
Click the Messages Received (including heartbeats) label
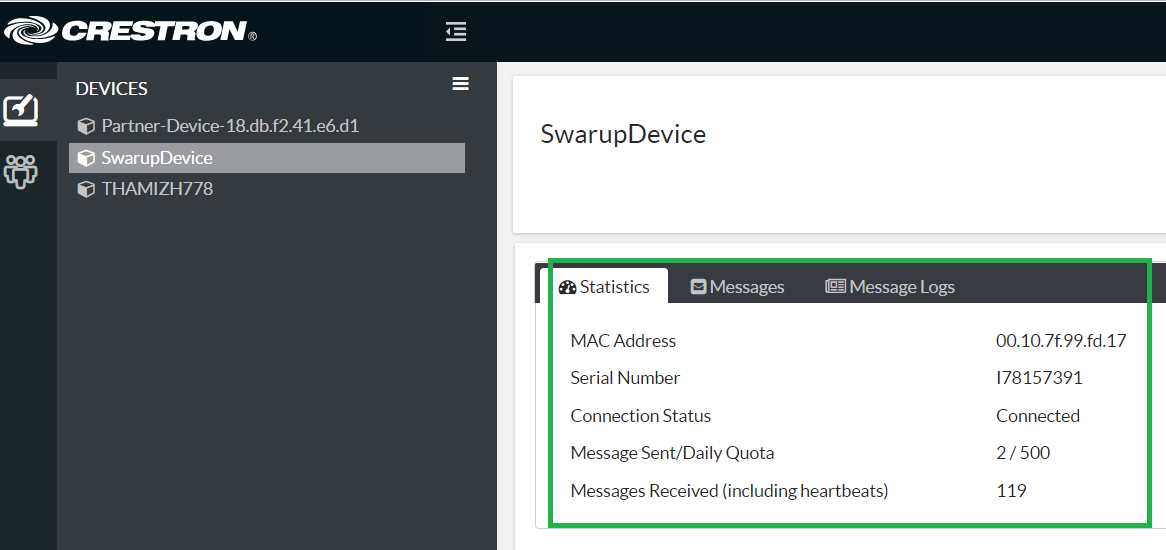729,491
